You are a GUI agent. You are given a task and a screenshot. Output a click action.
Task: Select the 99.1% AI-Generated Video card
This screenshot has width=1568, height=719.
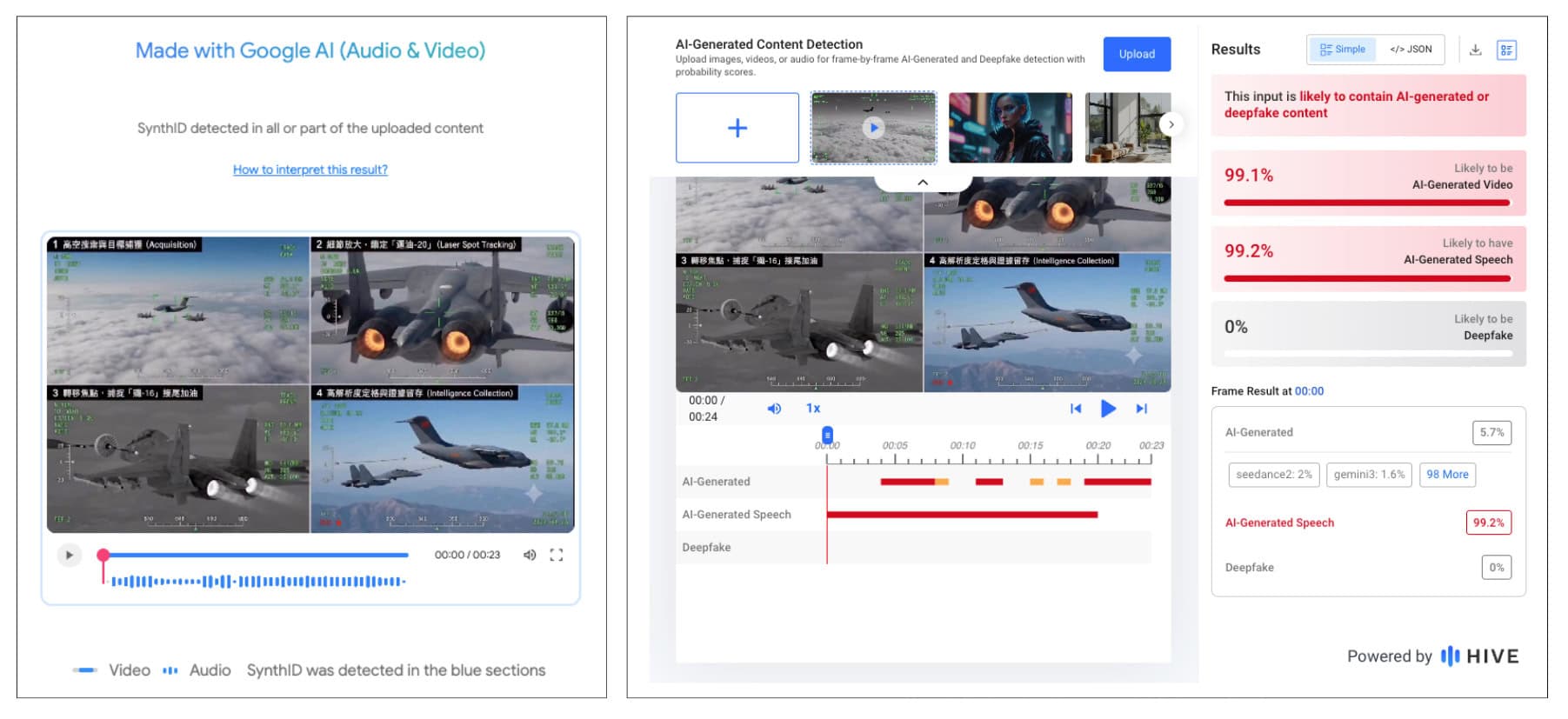1368,183
